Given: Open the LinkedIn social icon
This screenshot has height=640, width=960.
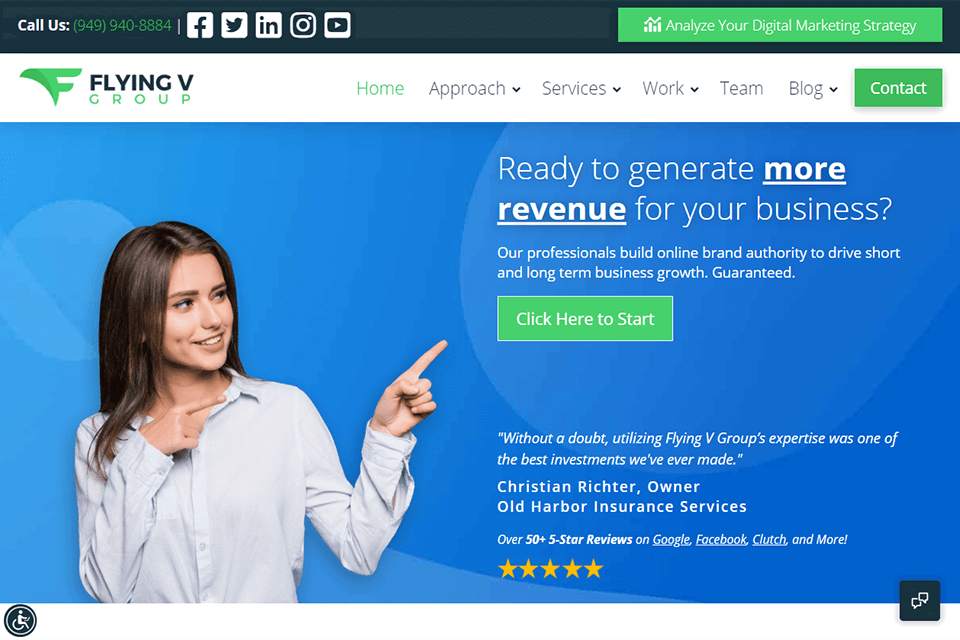Looking at the screenshot, I should (268, 25).
